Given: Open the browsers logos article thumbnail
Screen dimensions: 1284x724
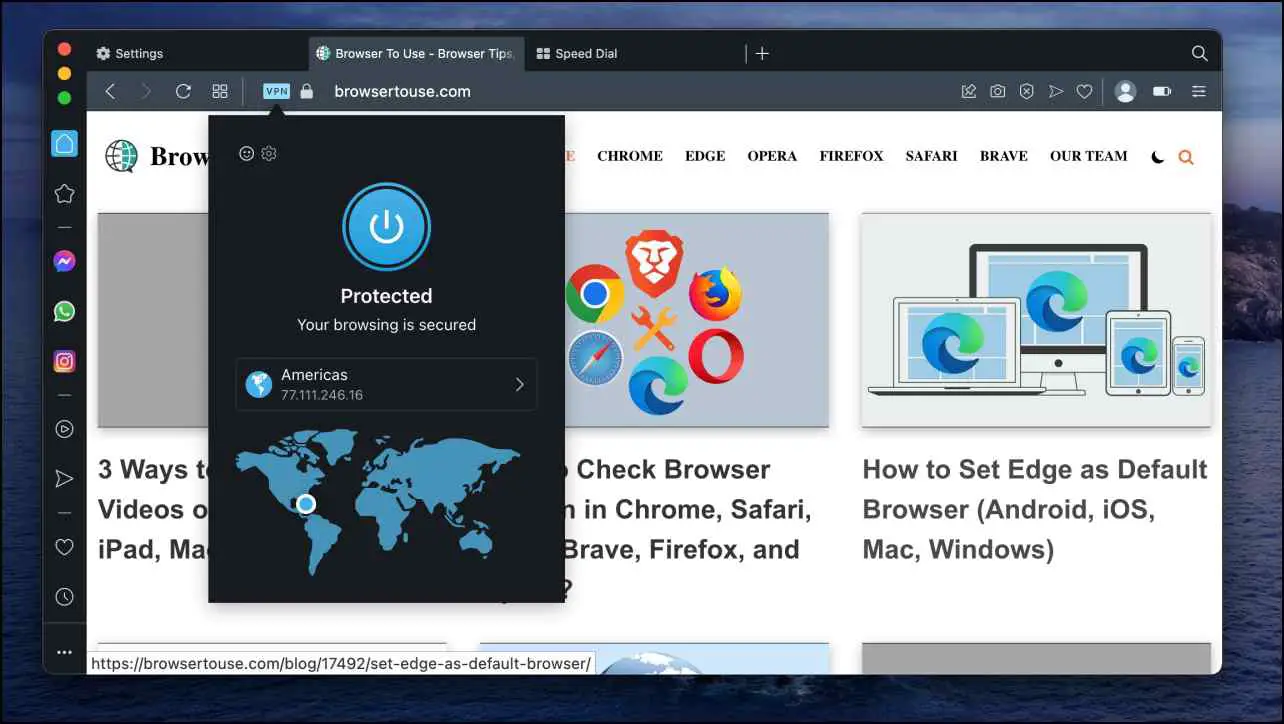Looking at the screenshot, I should (x=697, y=320).
